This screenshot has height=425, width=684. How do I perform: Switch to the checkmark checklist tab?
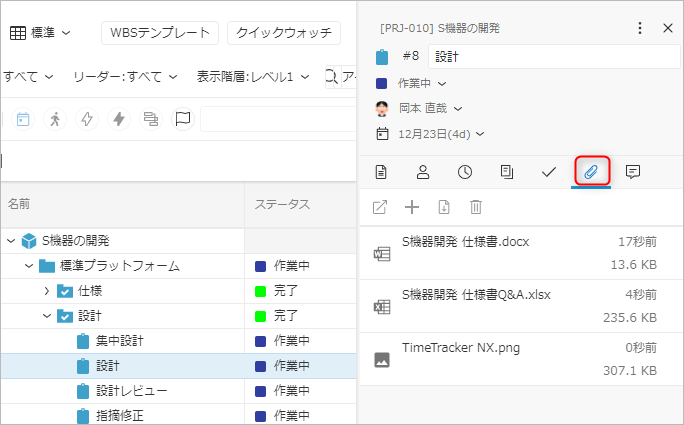pyautogui.click(x=548, y=171)
